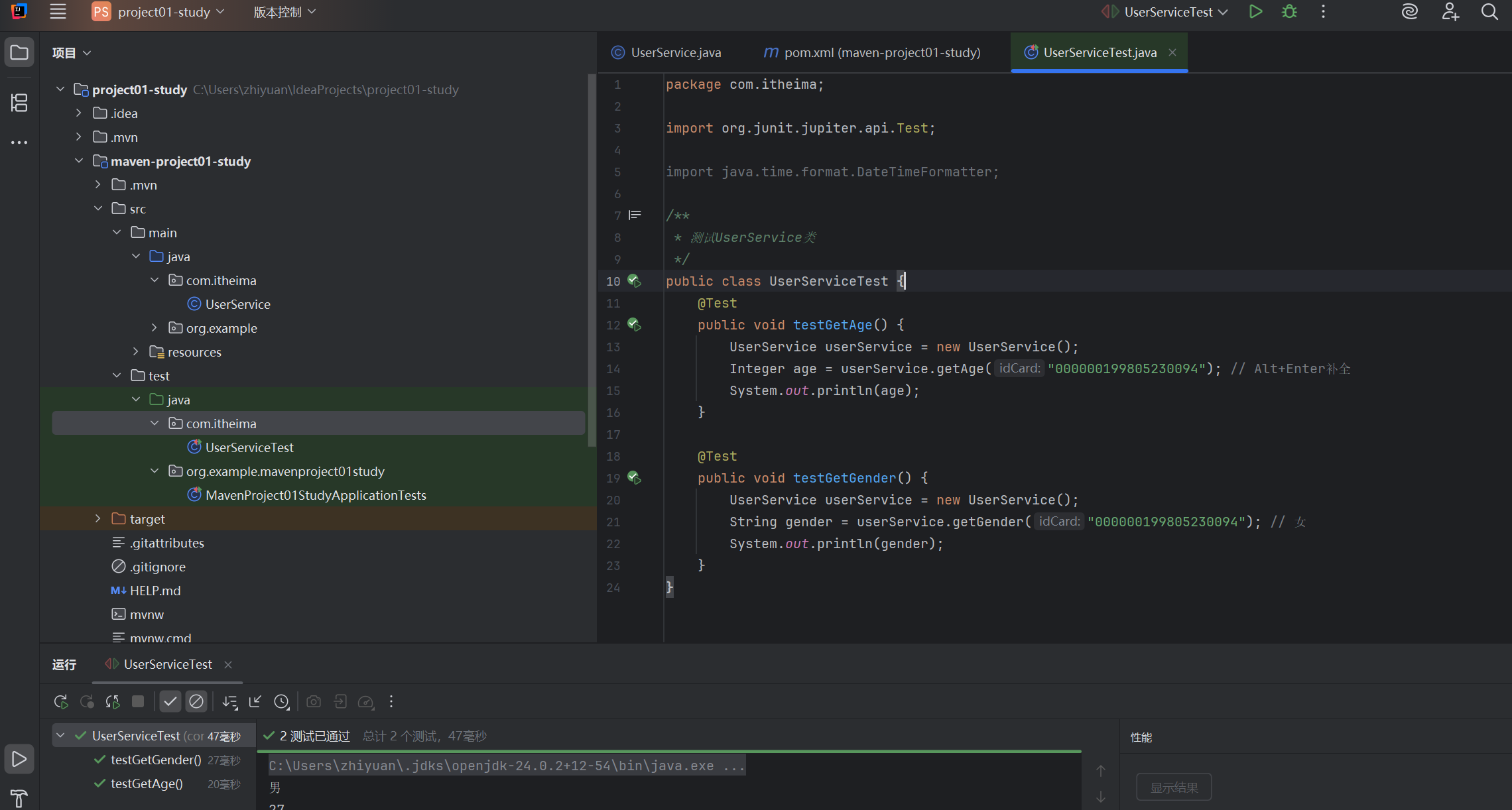Switch to the UserService.java tab
The height and width of the screenshot is (810, 1512).
(666, 52)
